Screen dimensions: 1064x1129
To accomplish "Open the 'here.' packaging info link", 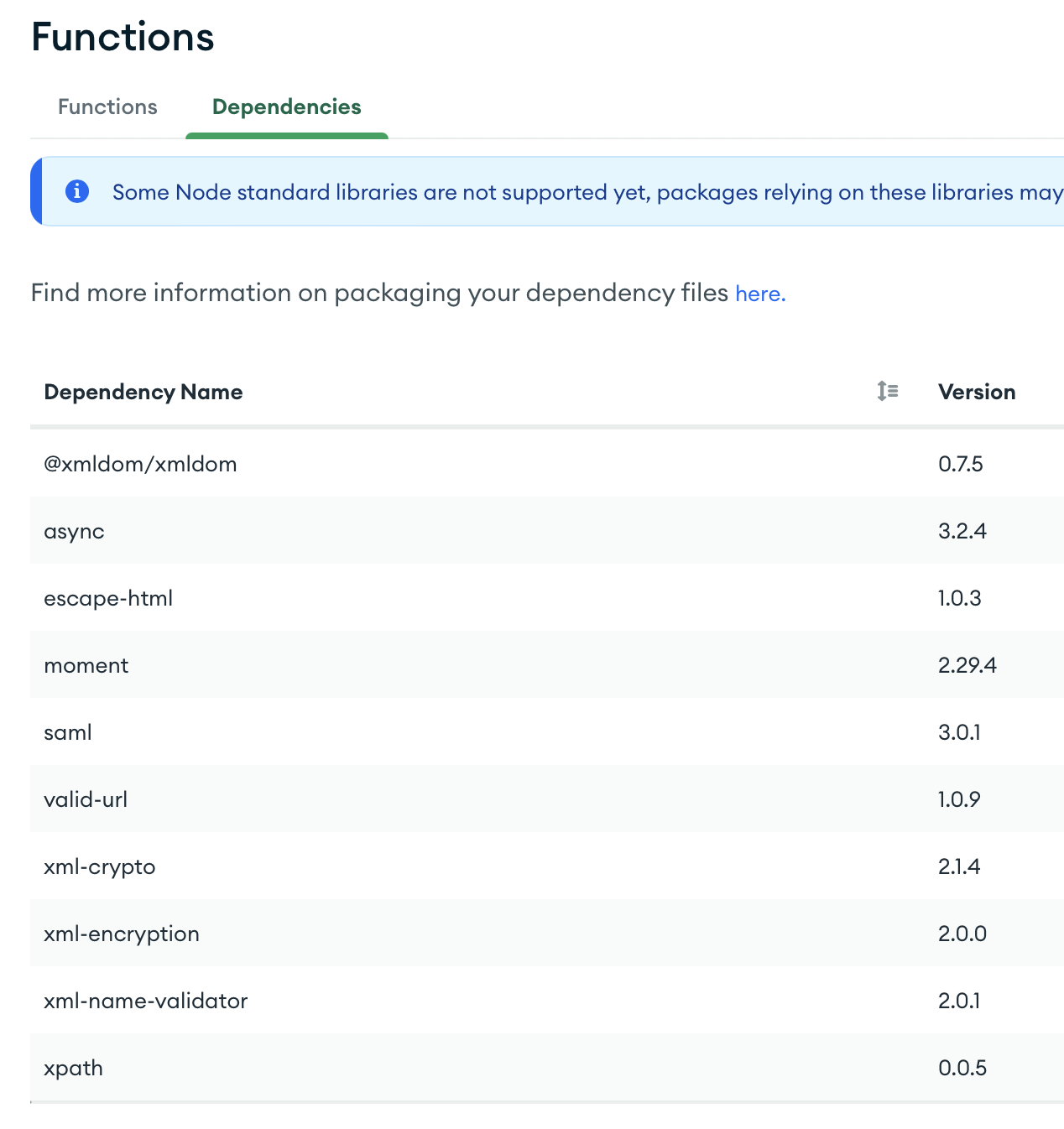I will [760, 294].
